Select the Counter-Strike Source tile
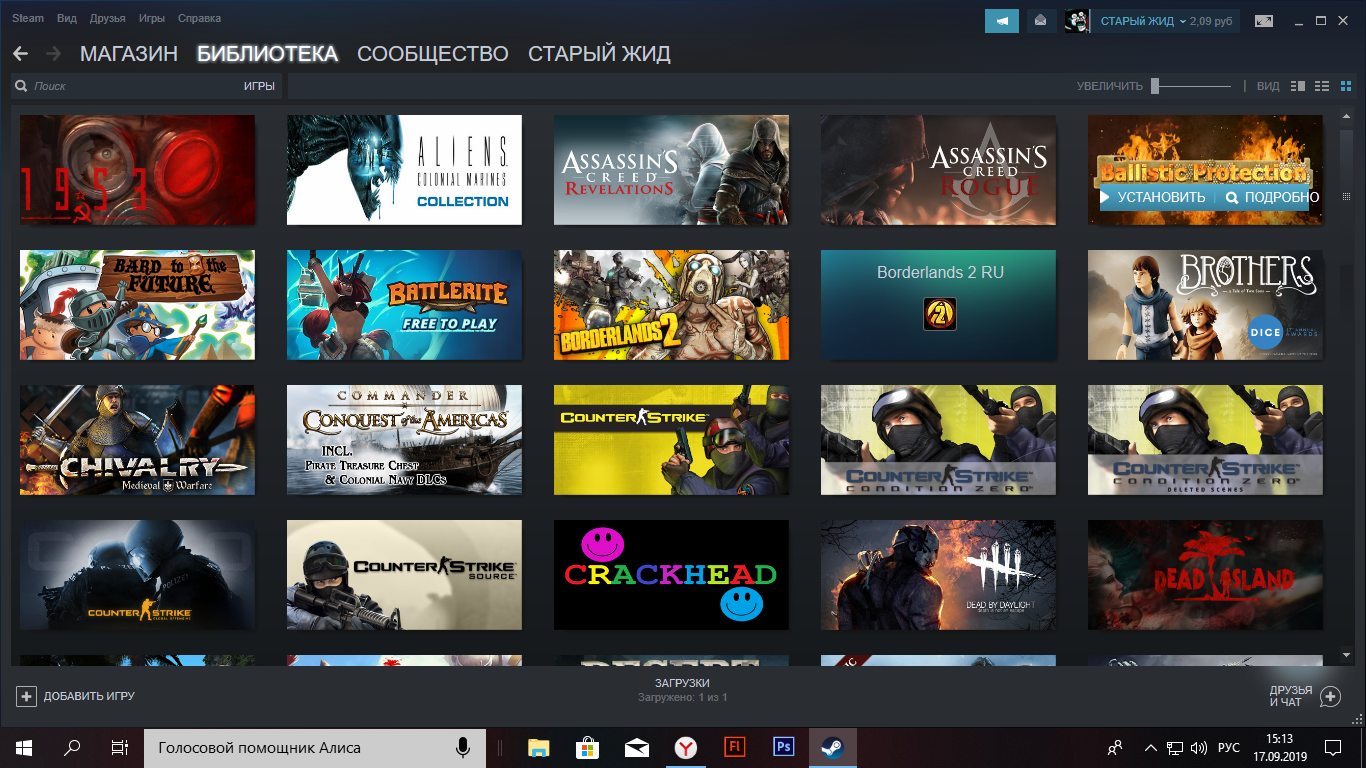This screenshot has height=768, width=1366. [404, 575]
